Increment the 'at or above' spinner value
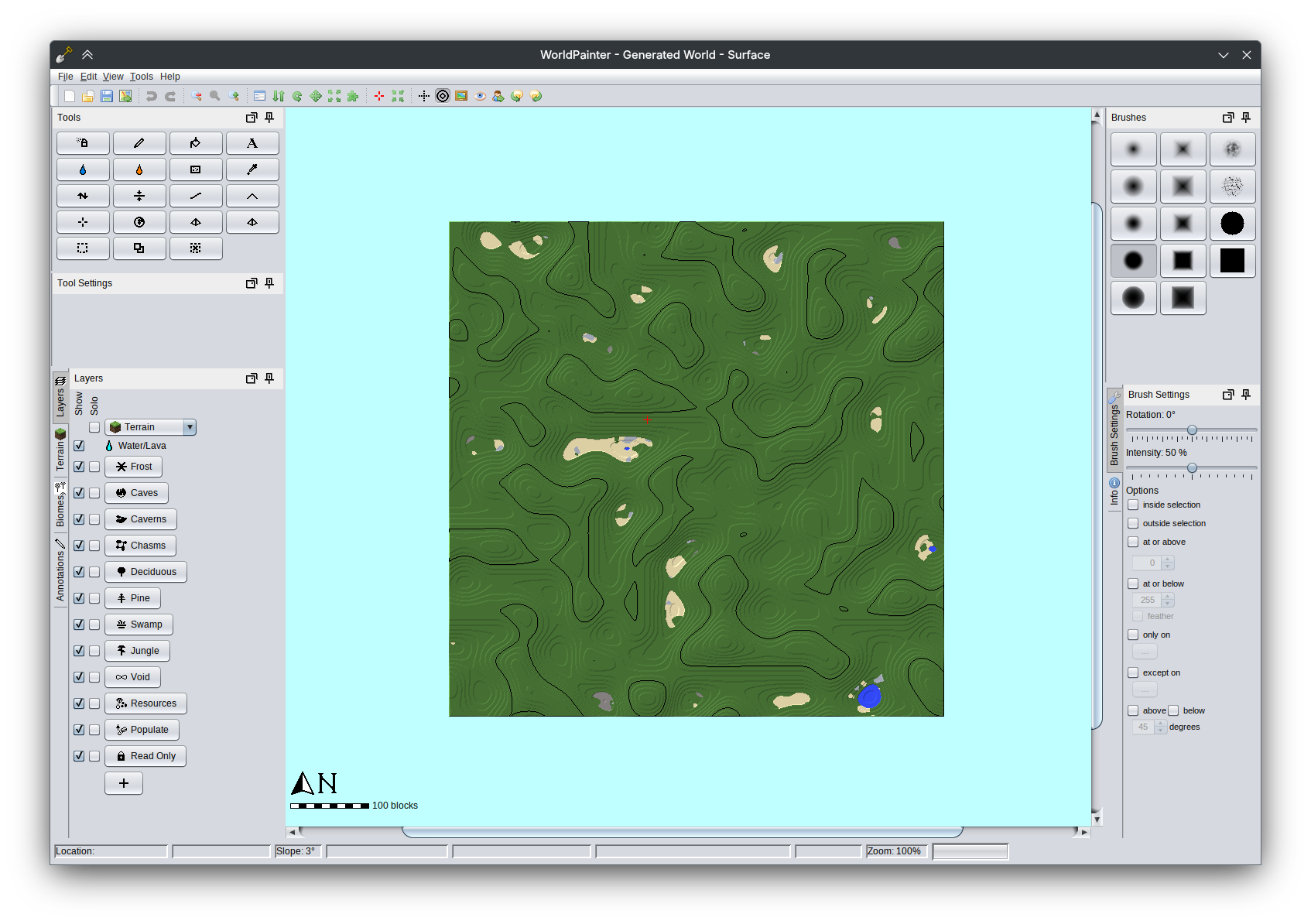 click(x=1168, y=560)
